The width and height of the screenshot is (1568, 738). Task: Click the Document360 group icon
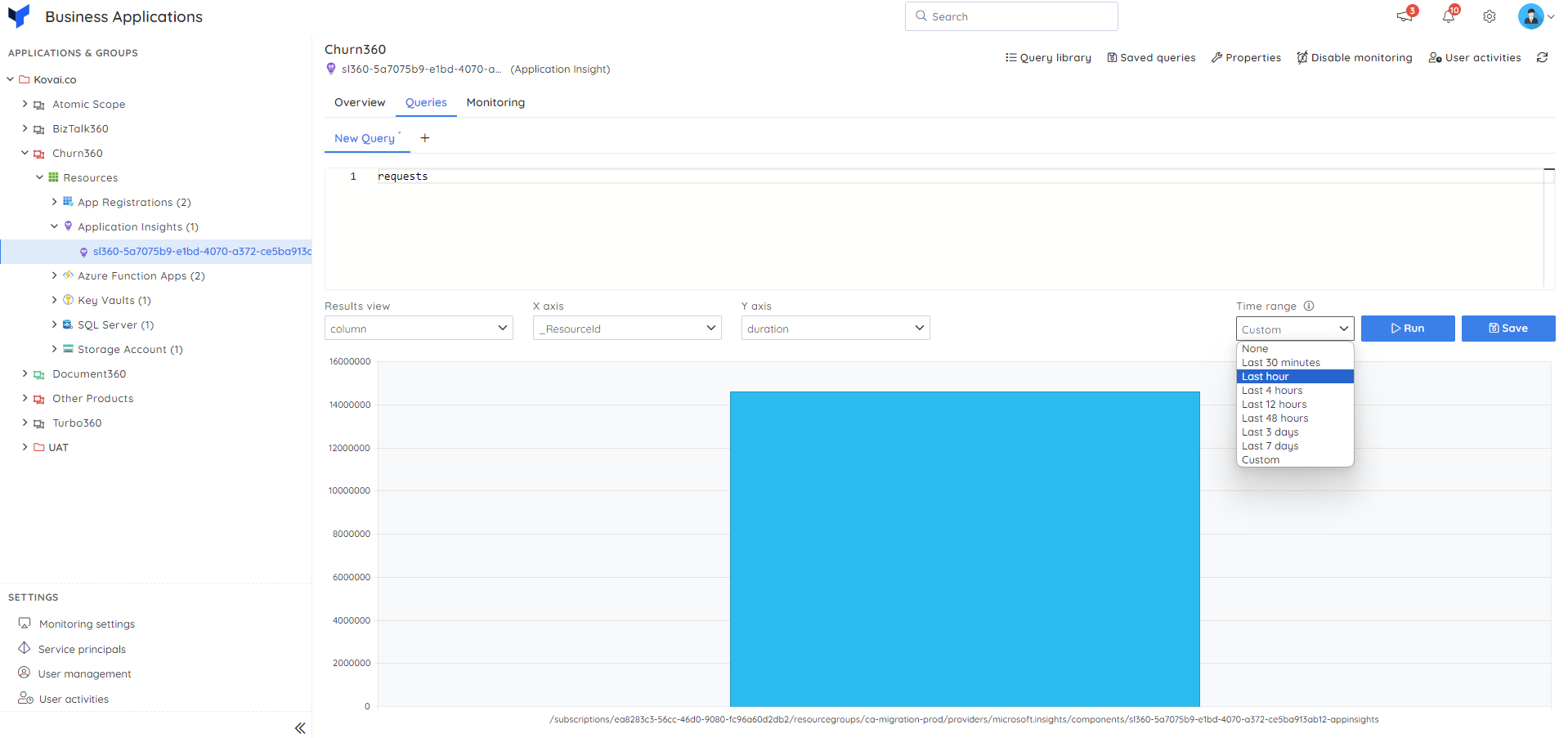38,374
